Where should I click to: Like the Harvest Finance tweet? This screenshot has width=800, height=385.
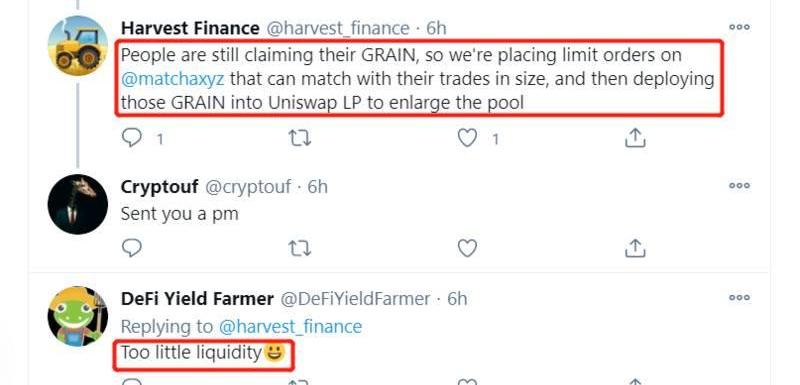click(467, 138)
